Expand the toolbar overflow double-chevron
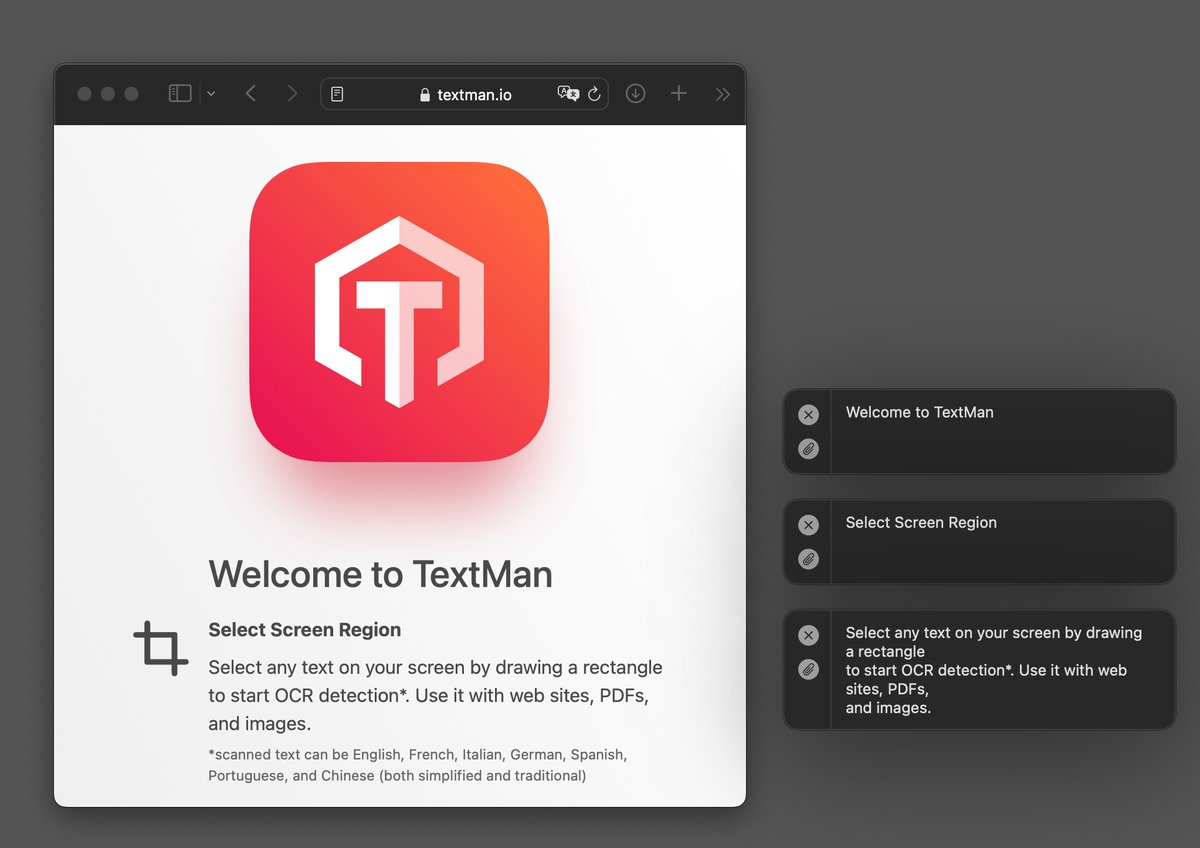The height and width of the screenshot is (848, 1200). pyautogui.click(x=722, y=94)
